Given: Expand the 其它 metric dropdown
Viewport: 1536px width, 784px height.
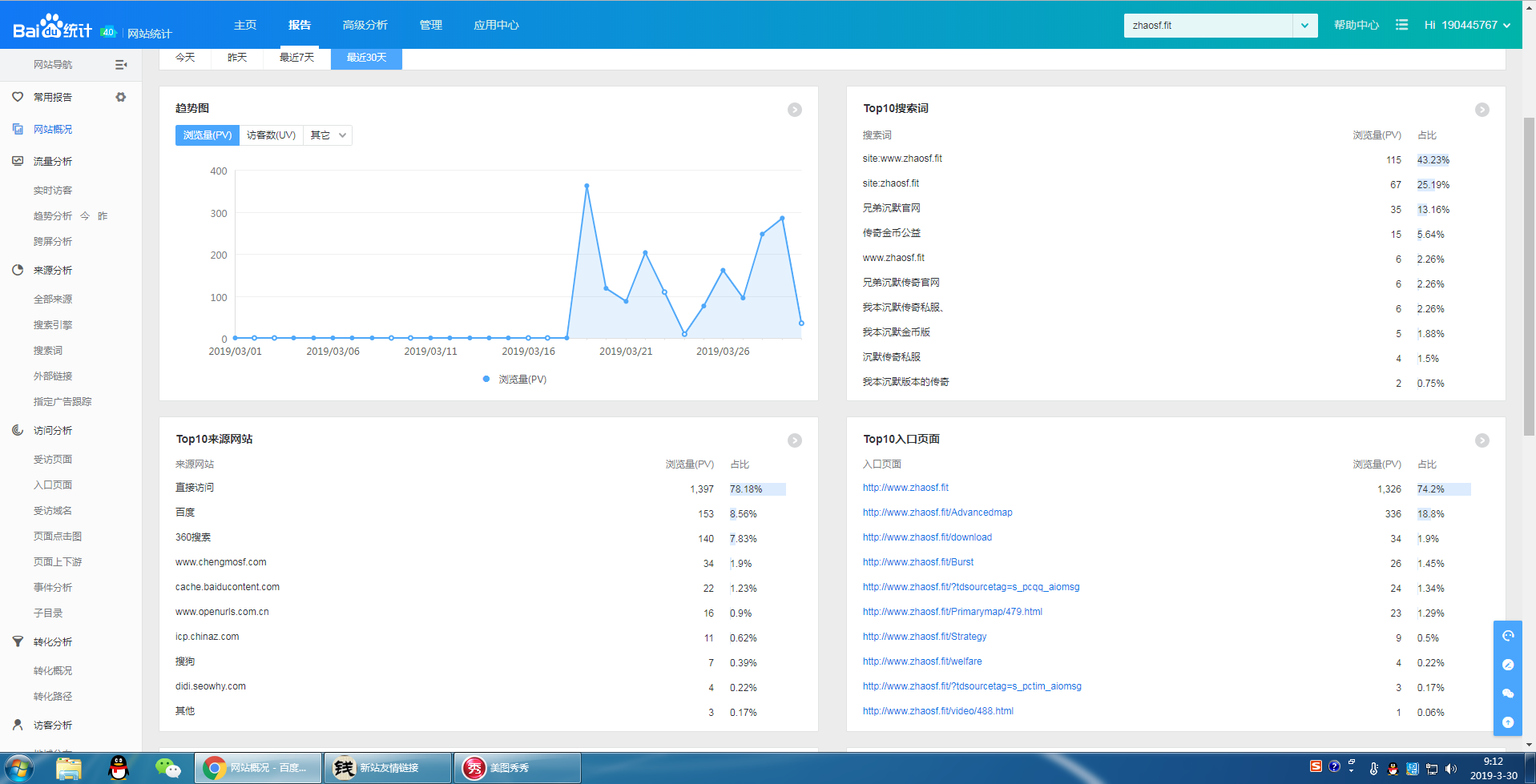Looking at the screenshot, I should point(328,135).
